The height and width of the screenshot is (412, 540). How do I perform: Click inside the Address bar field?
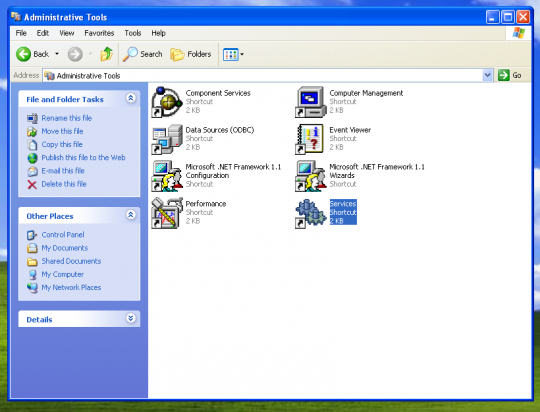263,75
